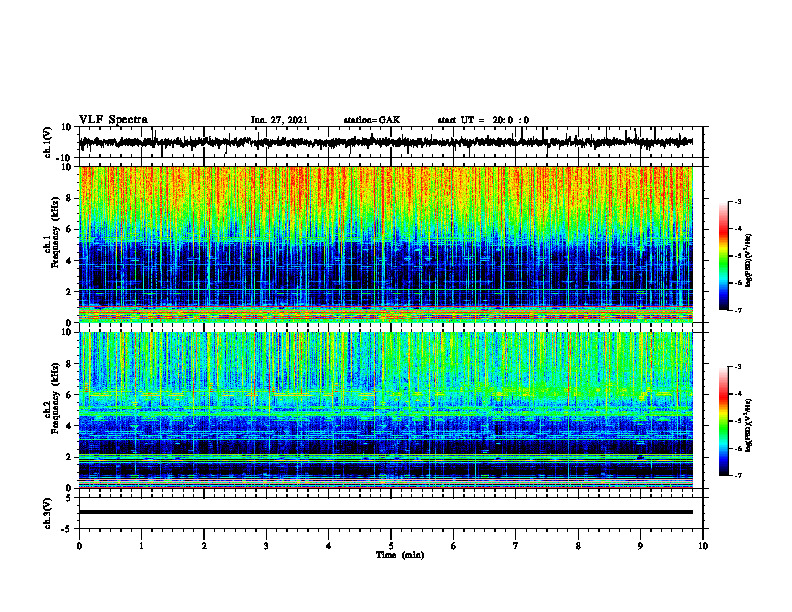The height and width of the screenshot is (612, 792).
Task: Click the "8" kHz tick on ch.2 axis
Action: tap(69, 364)
